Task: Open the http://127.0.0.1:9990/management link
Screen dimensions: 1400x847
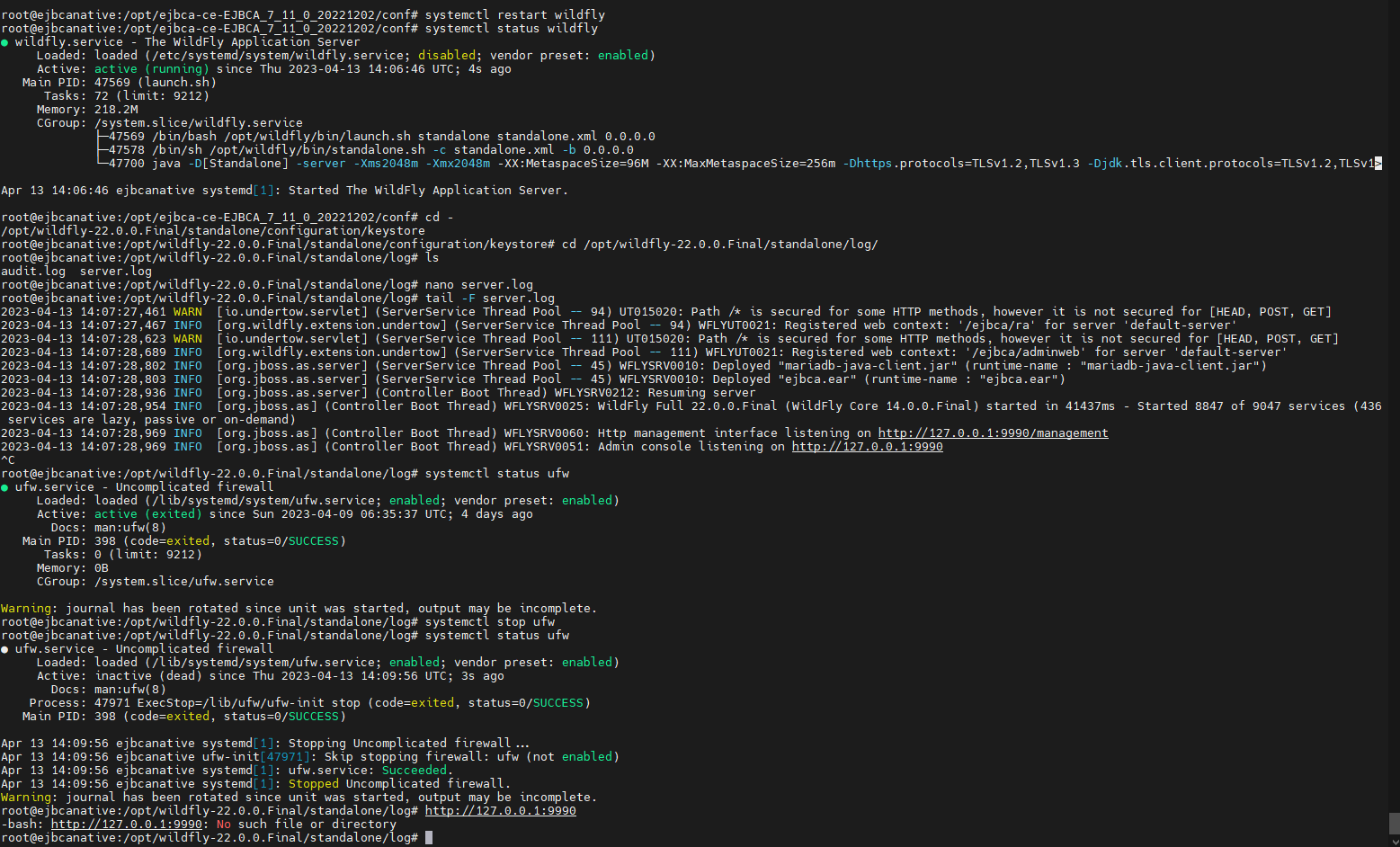Action: tap(993, 433)
